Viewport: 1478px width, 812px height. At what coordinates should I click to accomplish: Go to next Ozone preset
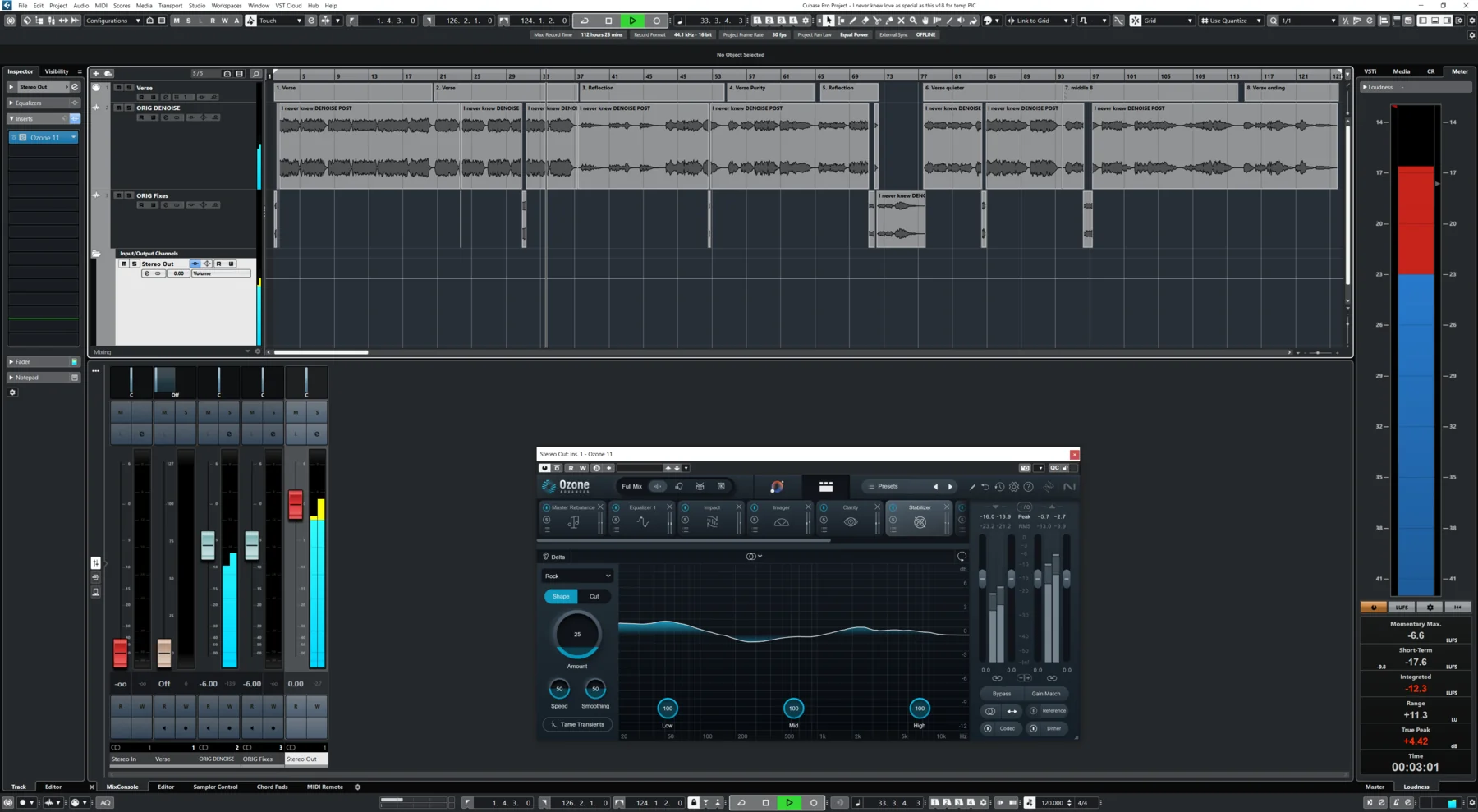951,487
